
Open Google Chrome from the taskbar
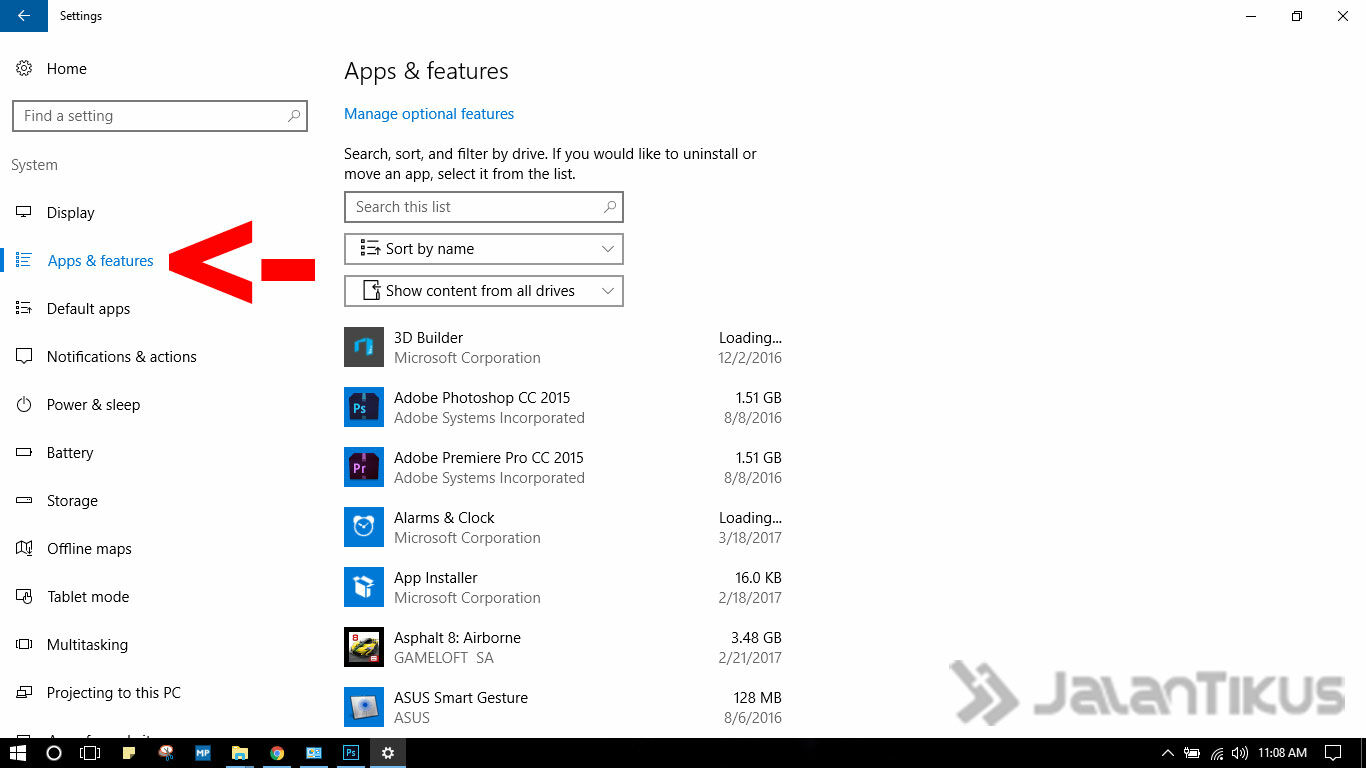pyautogui.click(x=277, y=753)
